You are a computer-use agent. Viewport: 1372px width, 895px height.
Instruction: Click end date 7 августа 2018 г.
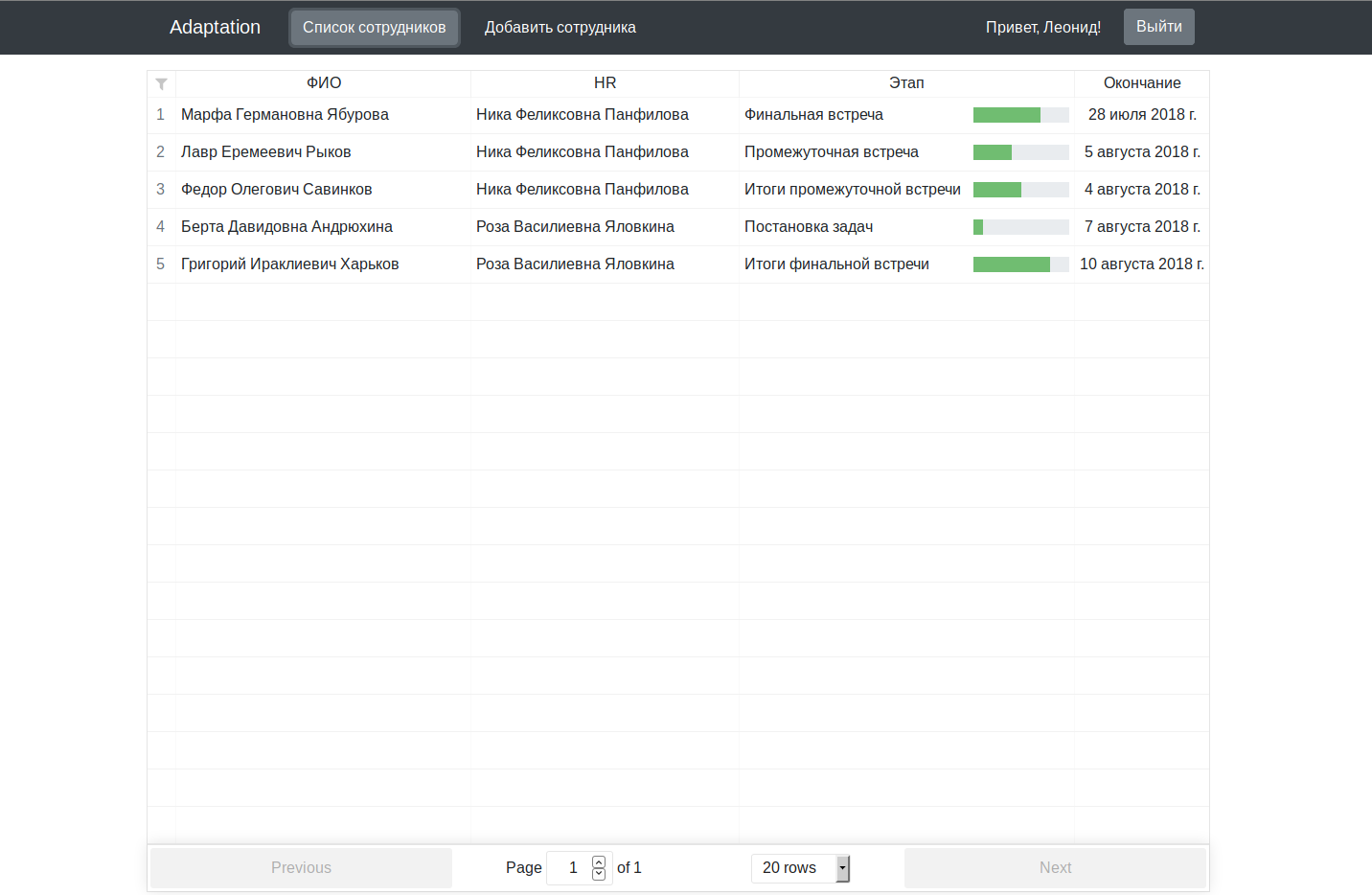click(1142, 227)
